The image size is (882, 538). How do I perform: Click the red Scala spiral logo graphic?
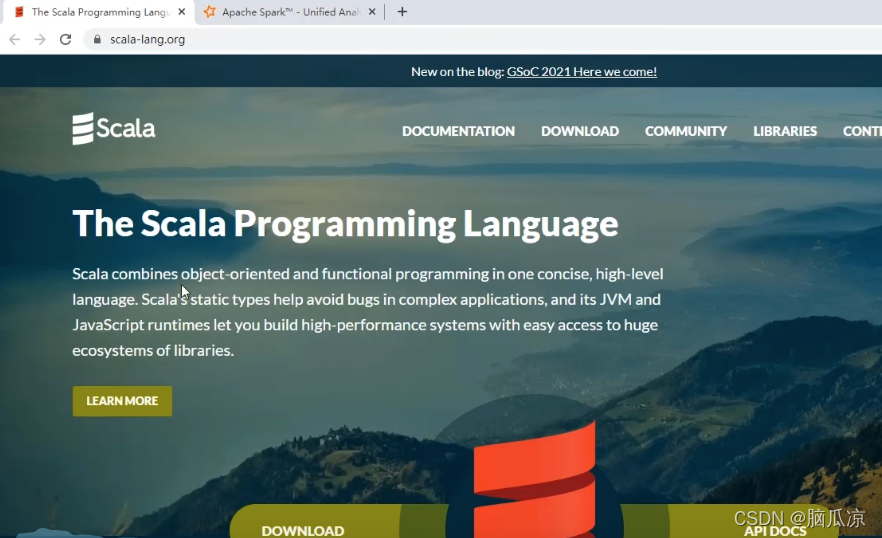tap(534, 481)
